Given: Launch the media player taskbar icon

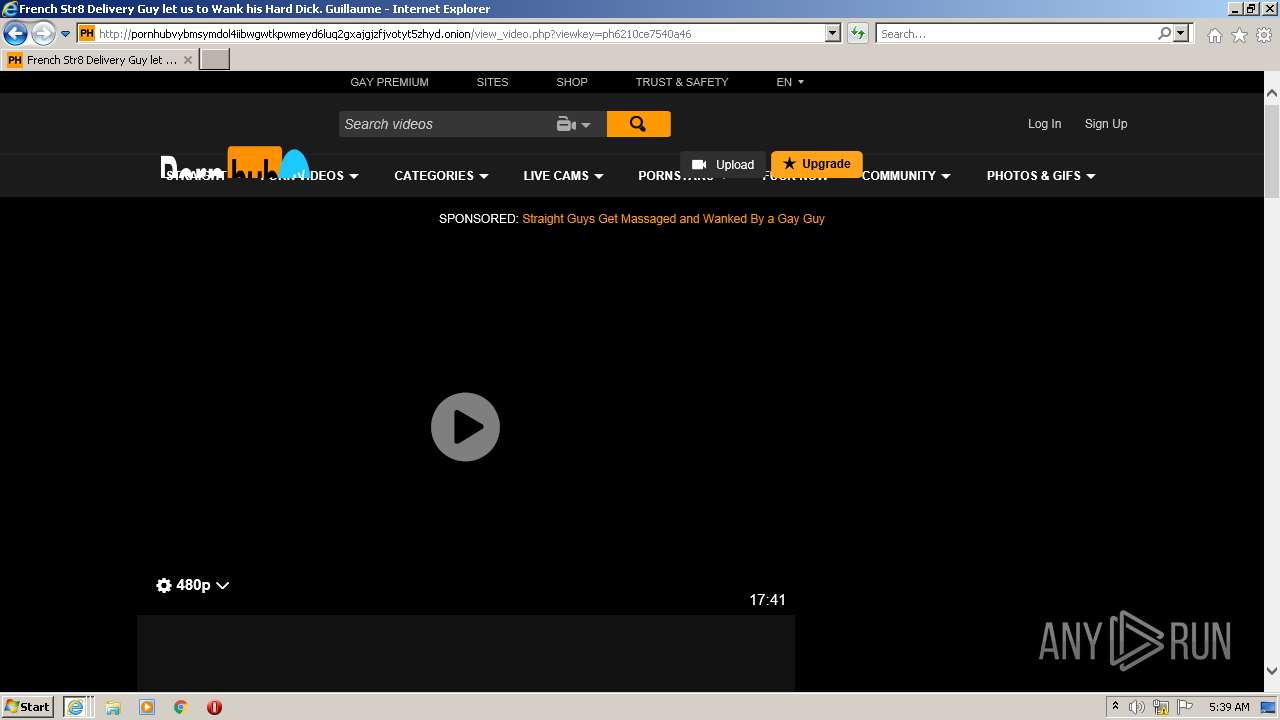Looking at the screenshot, I should click(x=147, y=707).
